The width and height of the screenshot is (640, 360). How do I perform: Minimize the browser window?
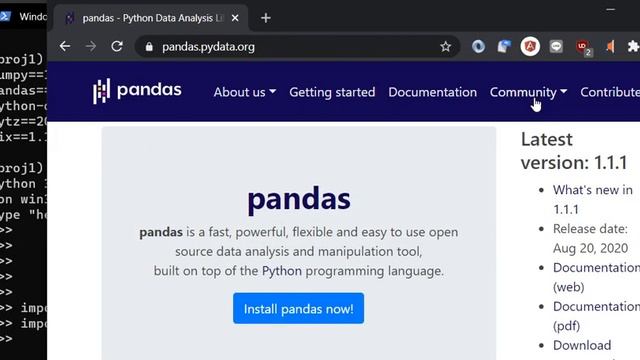click(611, 9)
